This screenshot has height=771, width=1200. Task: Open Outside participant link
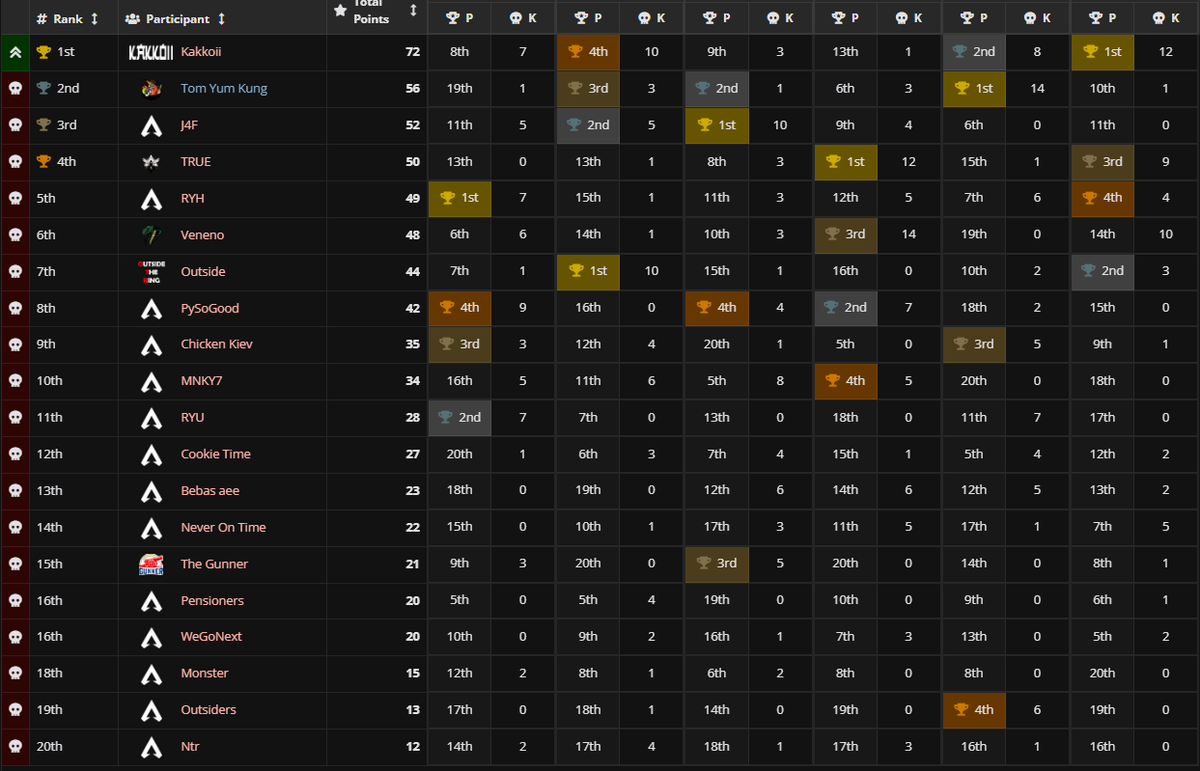(203, 271)
